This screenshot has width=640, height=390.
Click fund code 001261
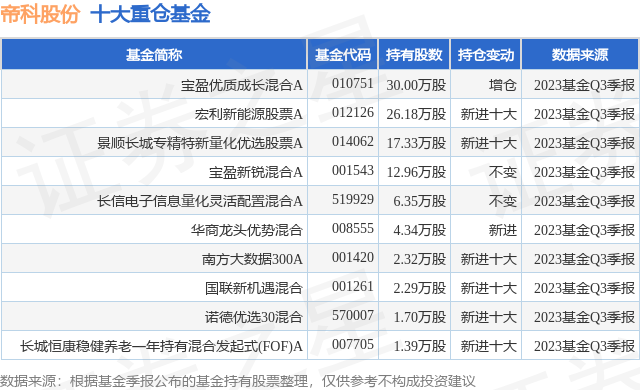click(353, 286)
